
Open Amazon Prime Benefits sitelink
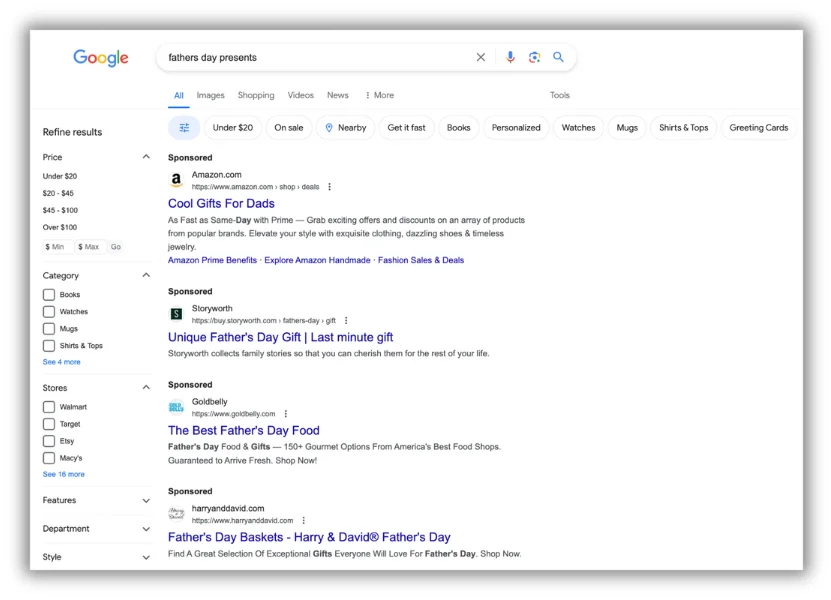click(212, 260)
